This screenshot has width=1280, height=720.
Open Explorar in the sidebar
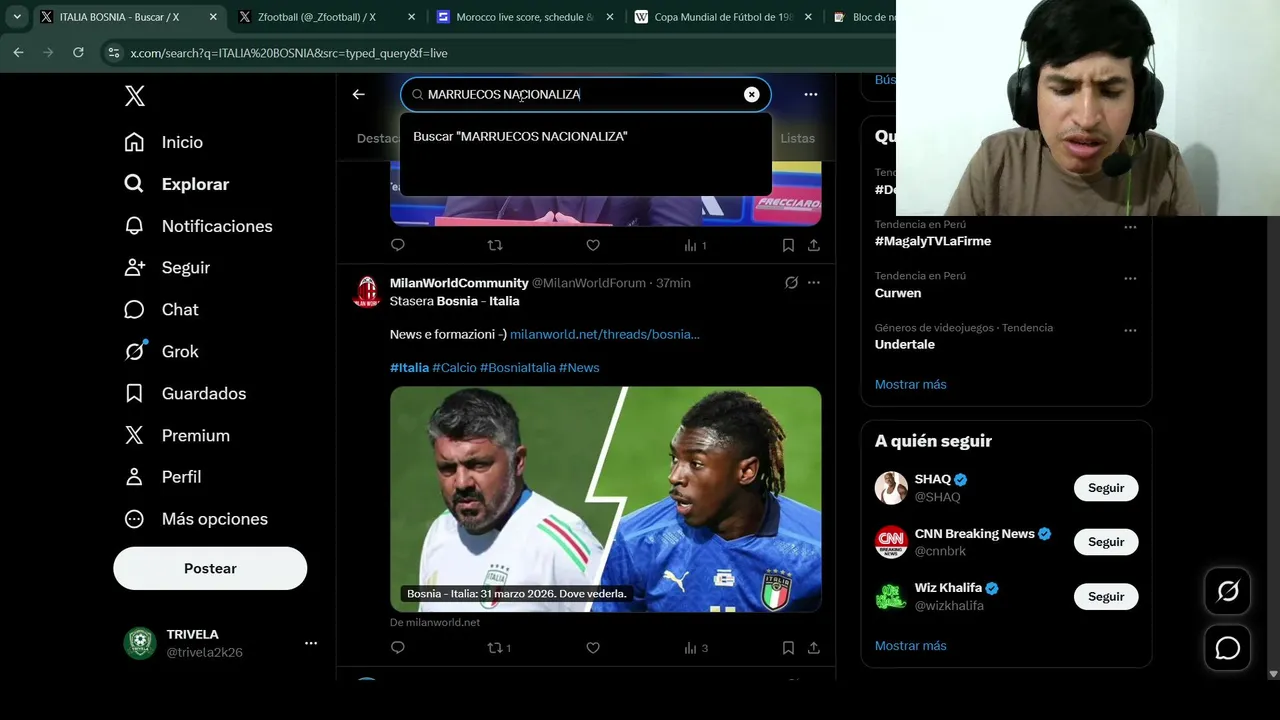click(x=176, y=184)
